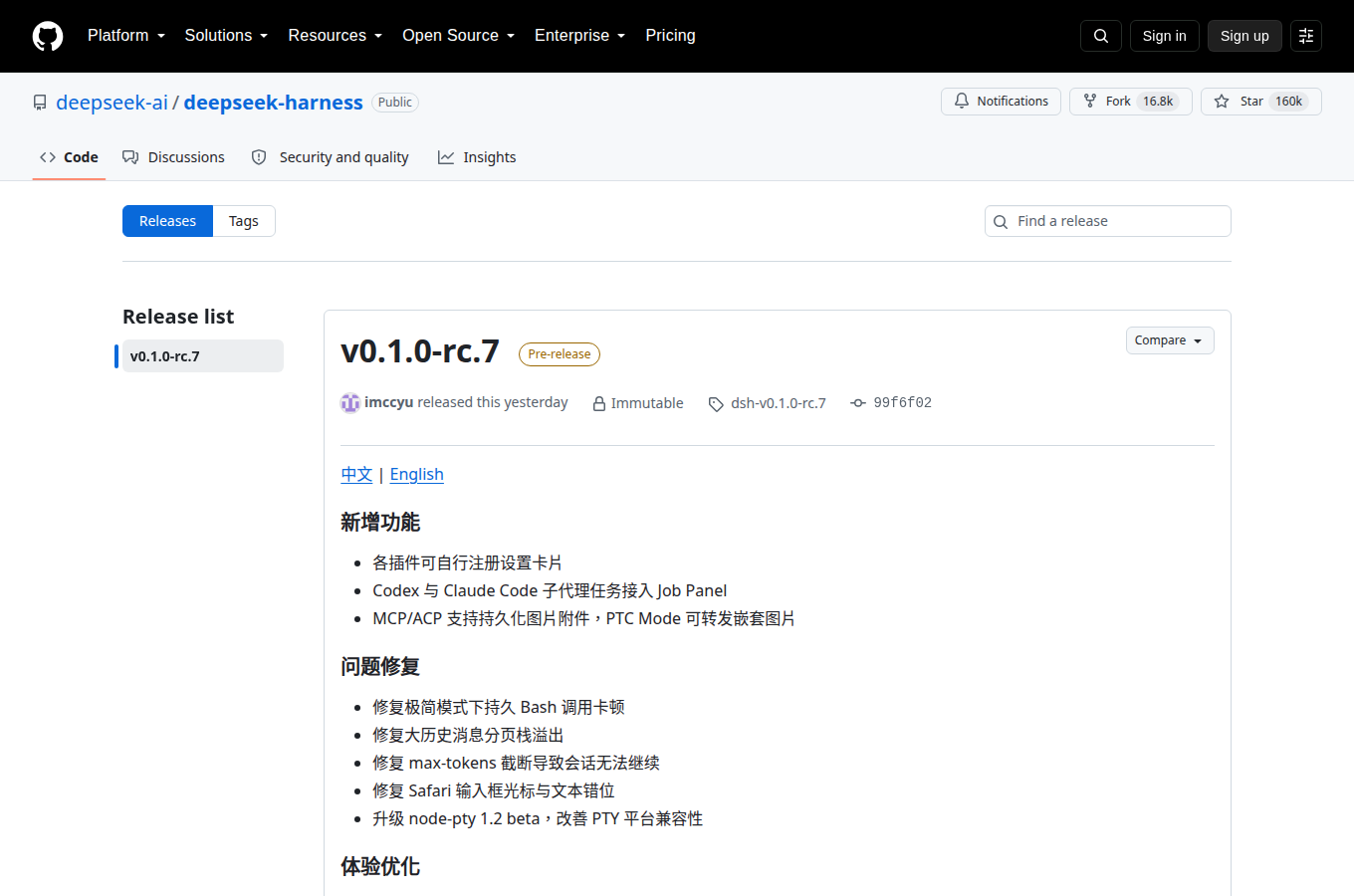Select the Releases tab button
This screenshot has height=896, width=1354.
click(x=167, y=221)
